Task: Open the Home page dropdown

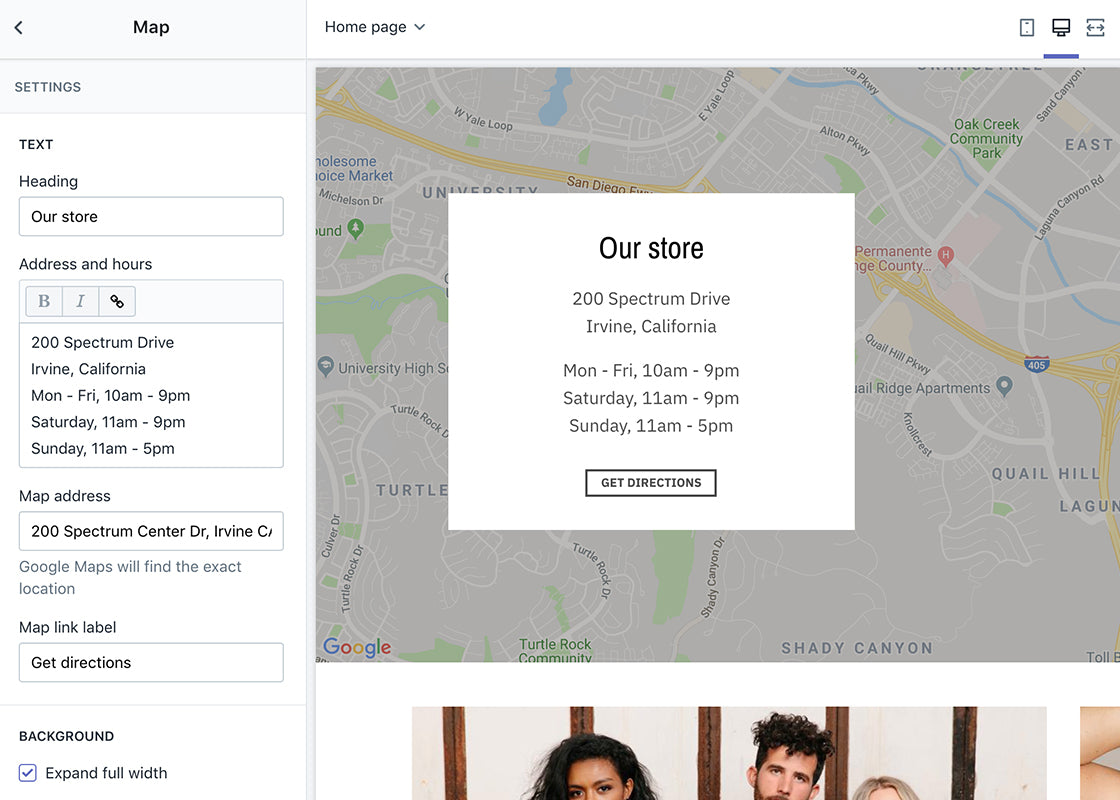Action: (374, 27)
